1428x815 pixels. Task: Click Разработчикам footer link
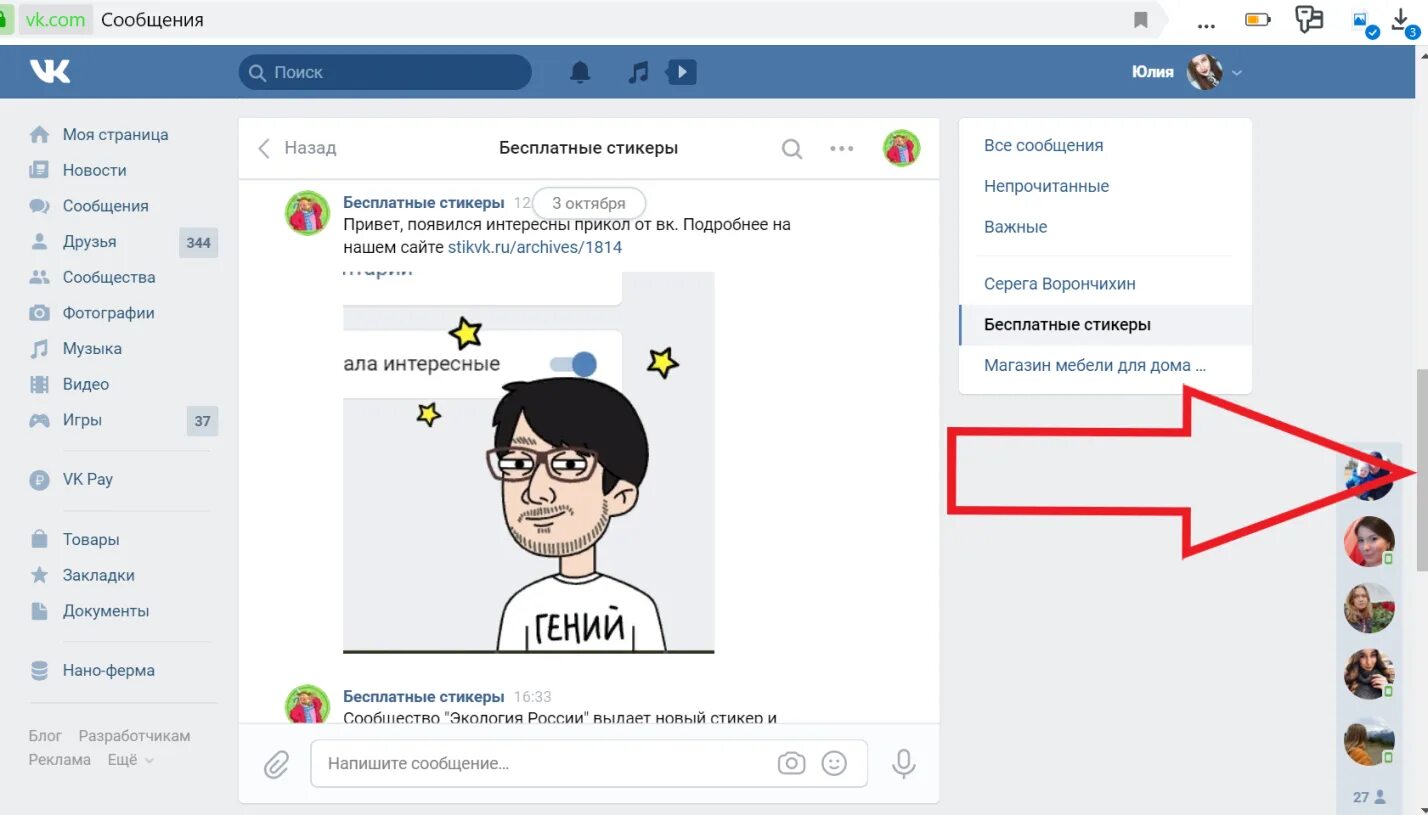coord(134,736)
